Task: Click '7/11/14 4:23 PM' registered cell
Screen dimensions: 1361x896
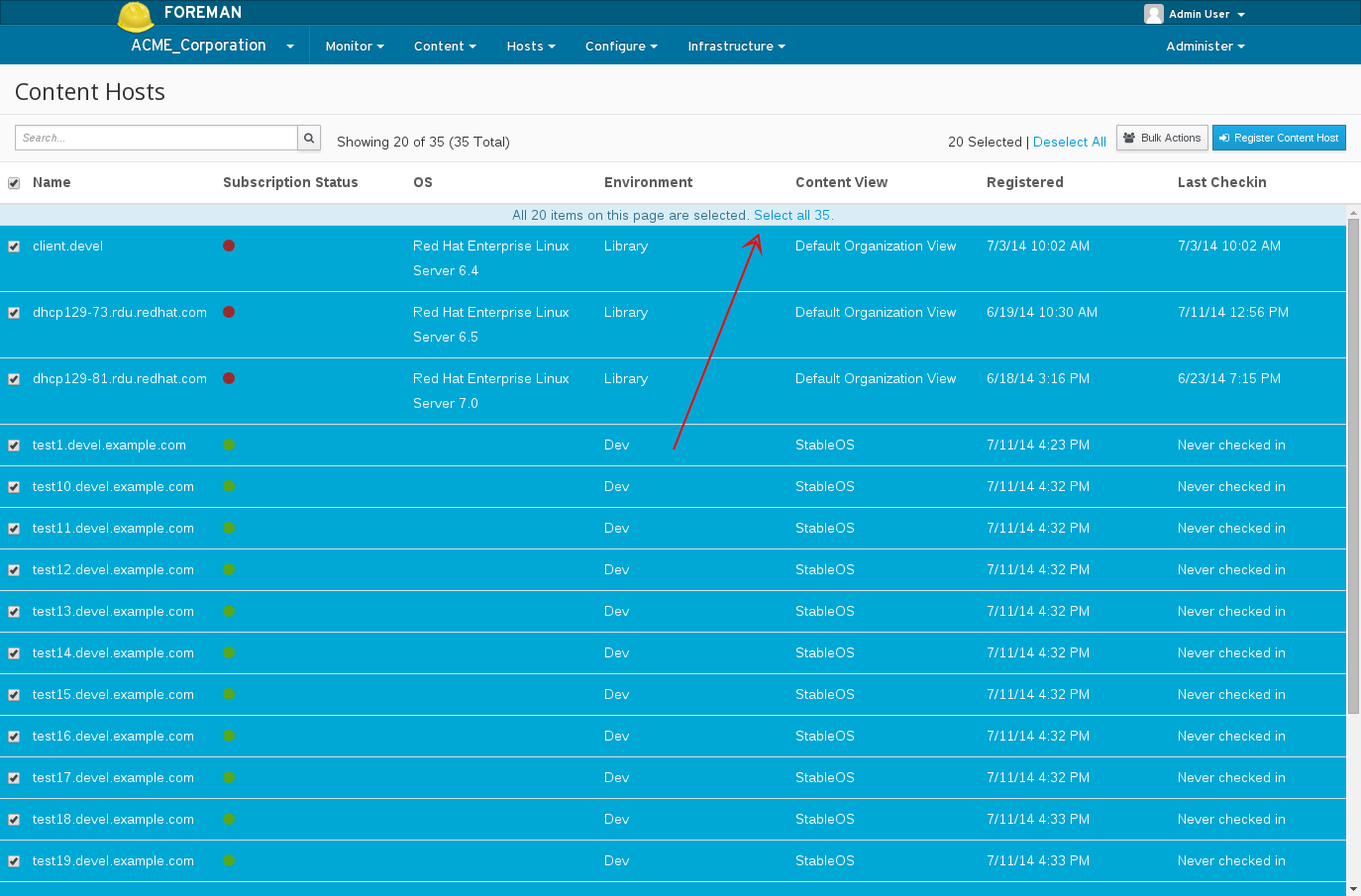Action: tap(1038, 445)
